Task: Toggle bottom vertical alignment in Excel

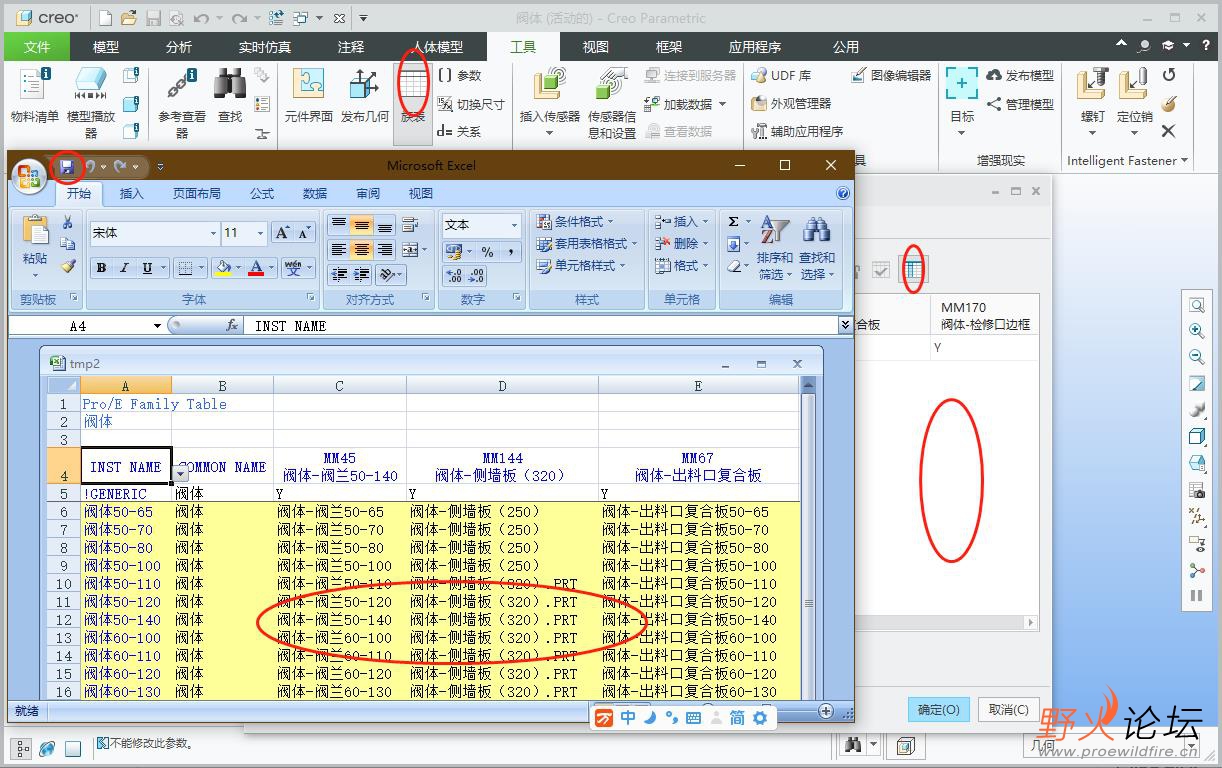Action: [384, 225]
